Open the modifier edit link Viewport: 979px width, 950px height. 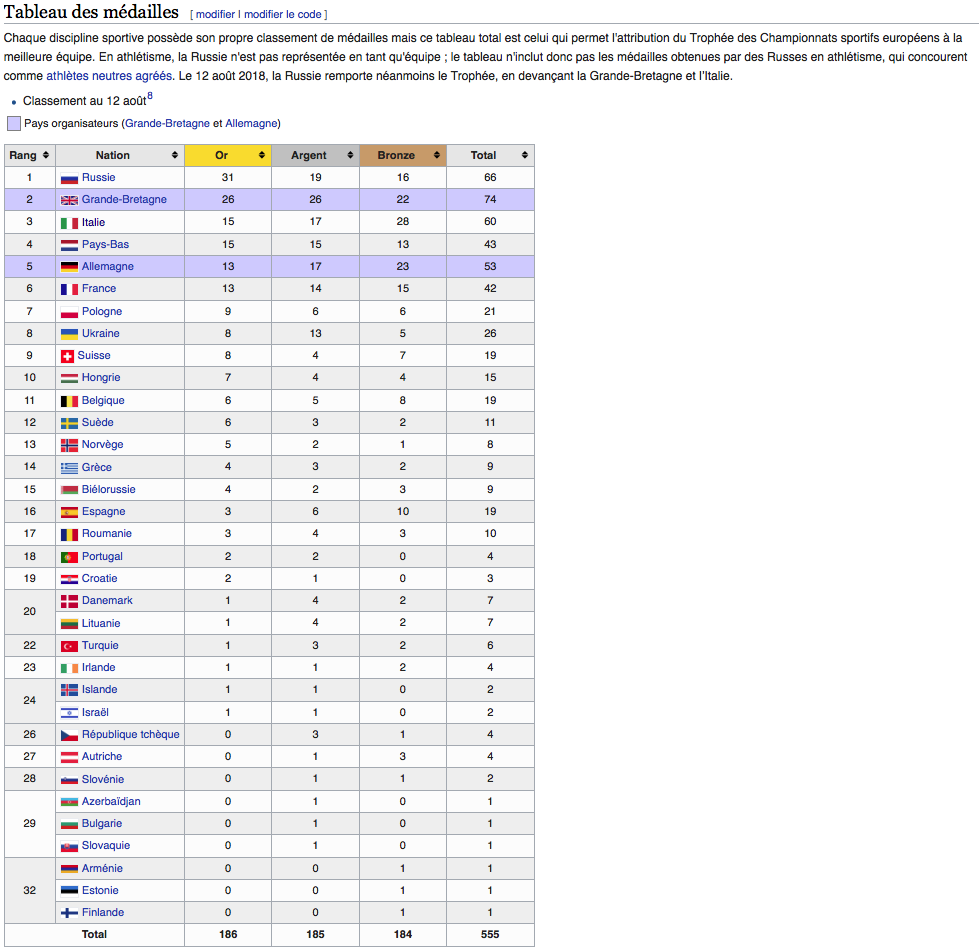(215, 14)
